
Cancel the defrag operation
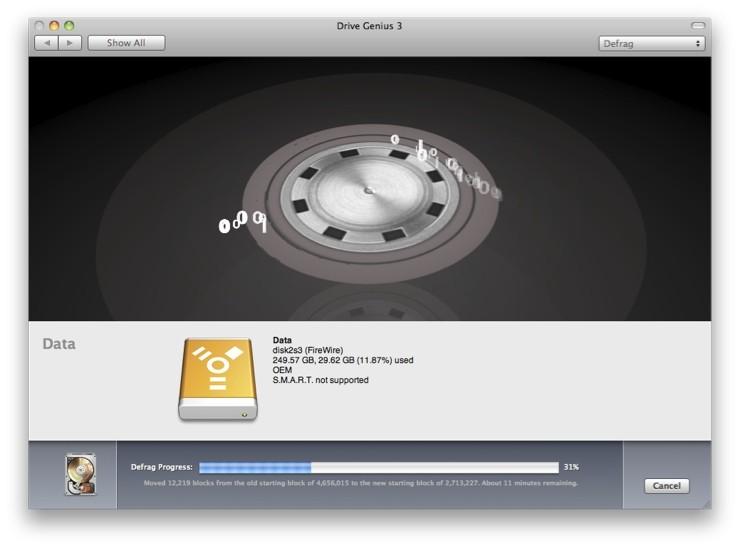tap(666, 486)
